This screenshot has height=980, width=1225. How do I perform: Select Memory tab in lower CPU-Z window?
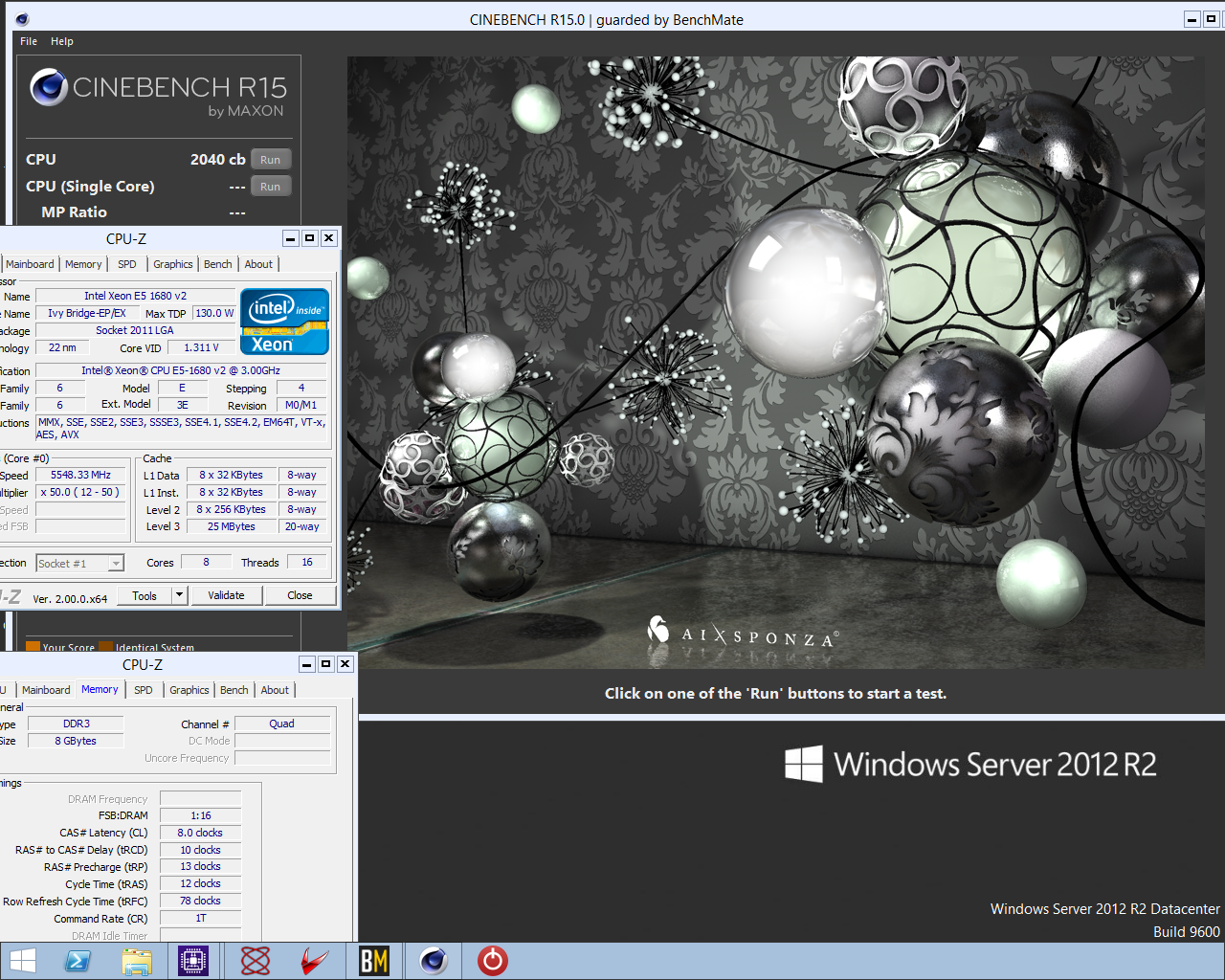tap(100, 689)
